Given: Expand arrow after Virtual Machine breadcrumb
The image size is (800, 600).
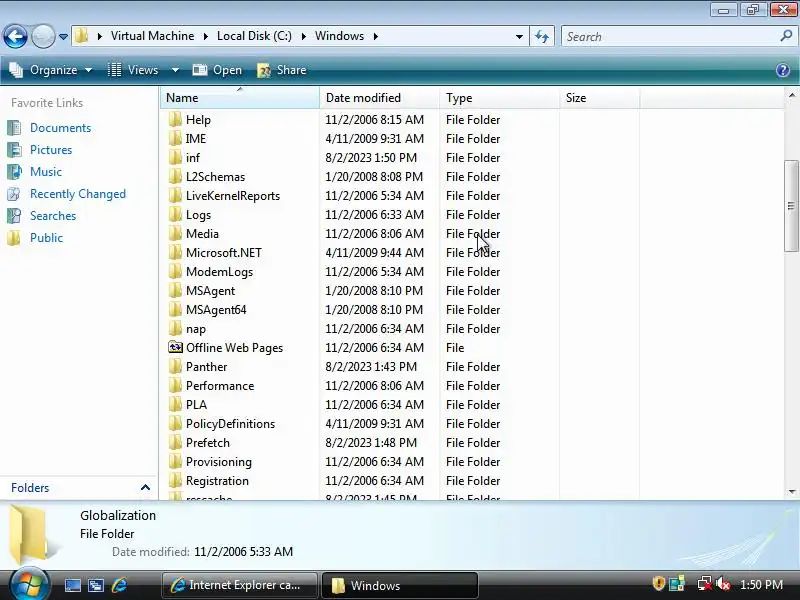Looking at the screenshot, I should pos(206,36).
